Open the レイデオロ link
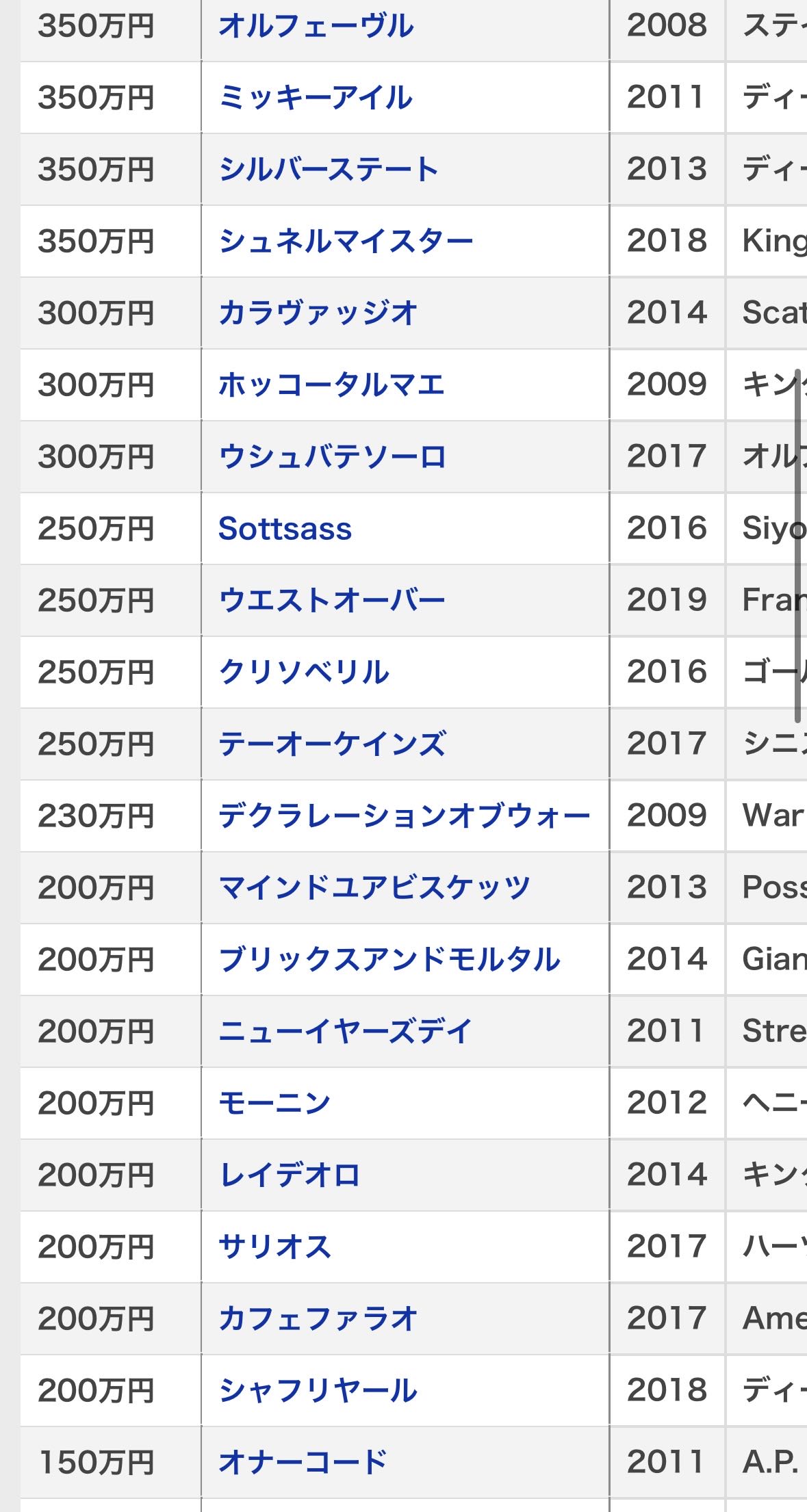The width and height of the screenshot is (807, 1512). [289, 1175]
